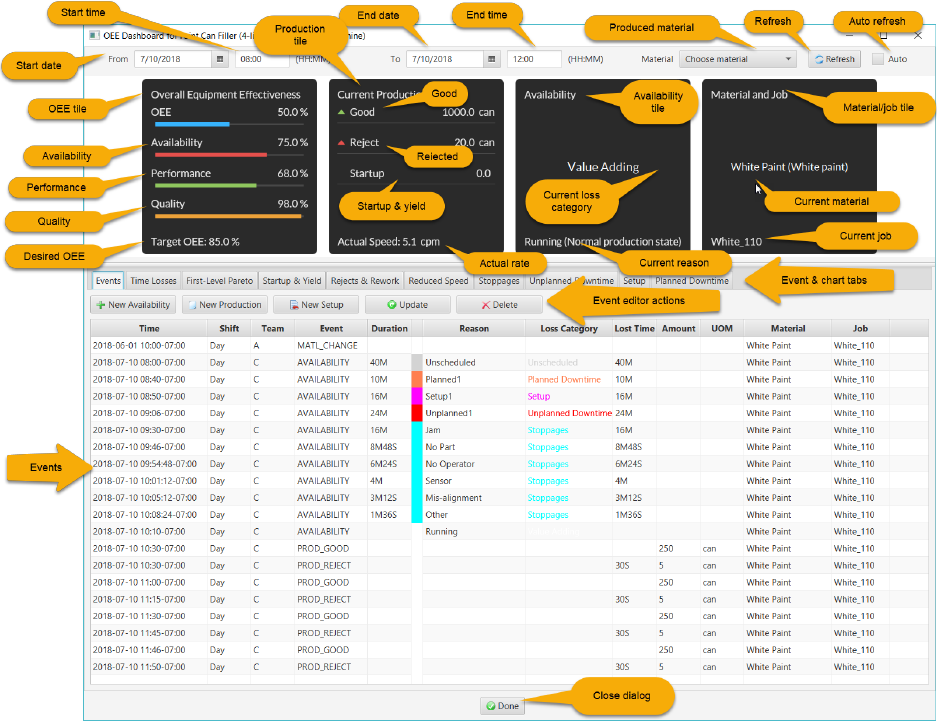Focus the start time 08:00 field

[x=262, y=59]
